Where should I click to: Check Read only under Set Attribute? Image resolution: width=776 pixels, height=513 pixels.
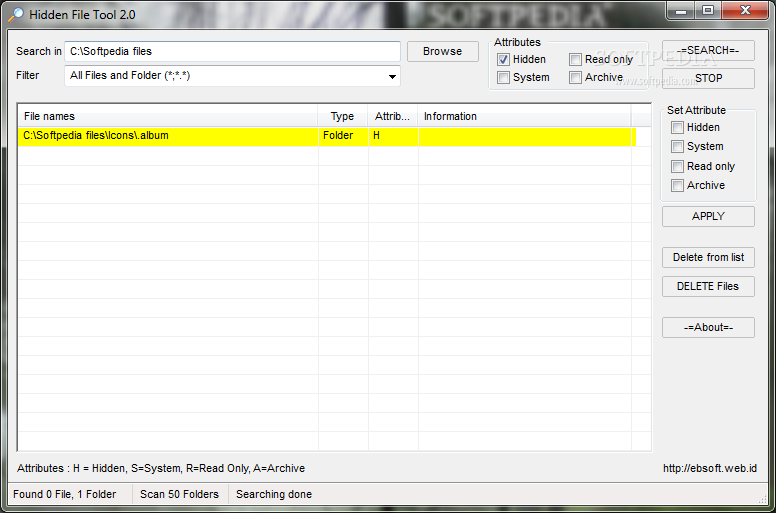[x=677, y=166]
